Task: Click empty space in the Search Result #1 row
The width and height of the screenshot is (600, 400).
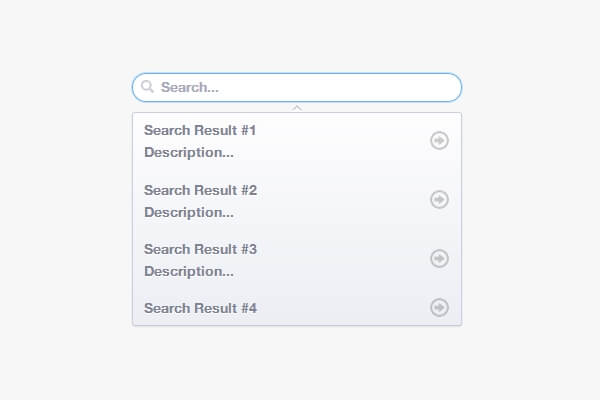Action: pos(340,141)
